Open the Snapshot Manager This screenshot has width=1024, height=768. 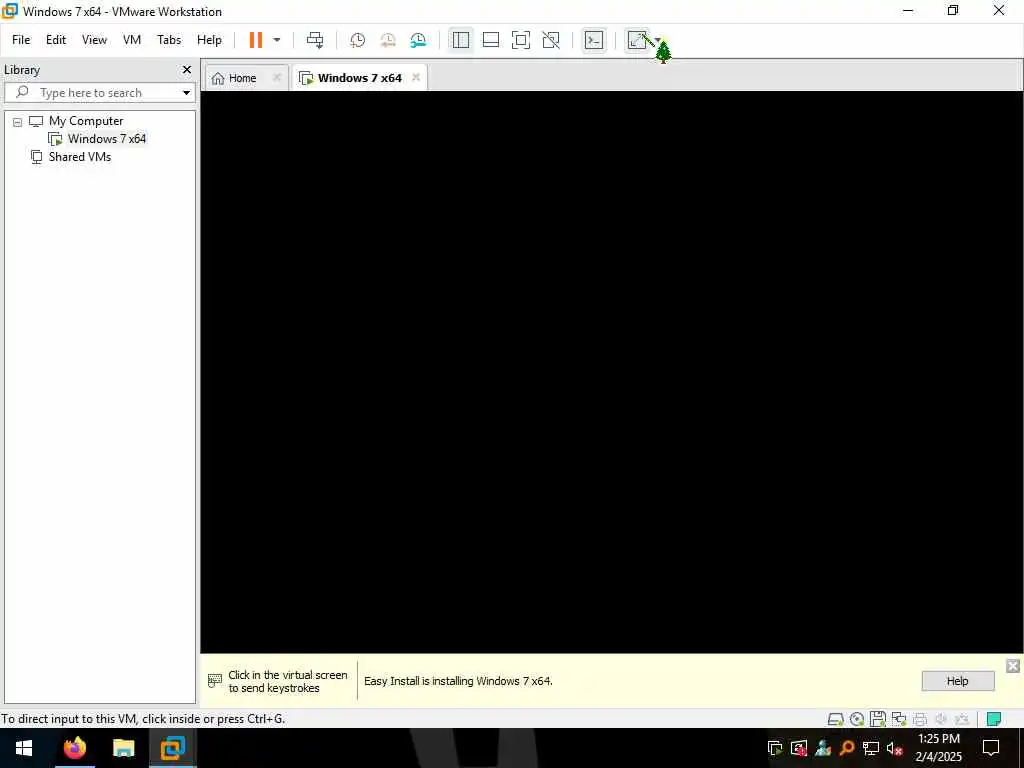click(418, 40)
